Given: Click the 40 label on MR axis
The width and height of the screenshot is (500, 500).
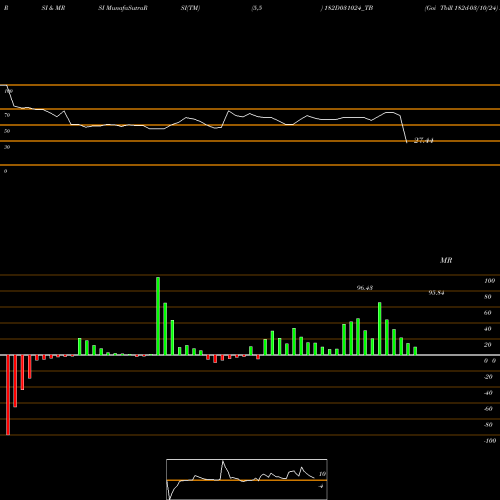Looking at the screenshot, I should 488,329.
